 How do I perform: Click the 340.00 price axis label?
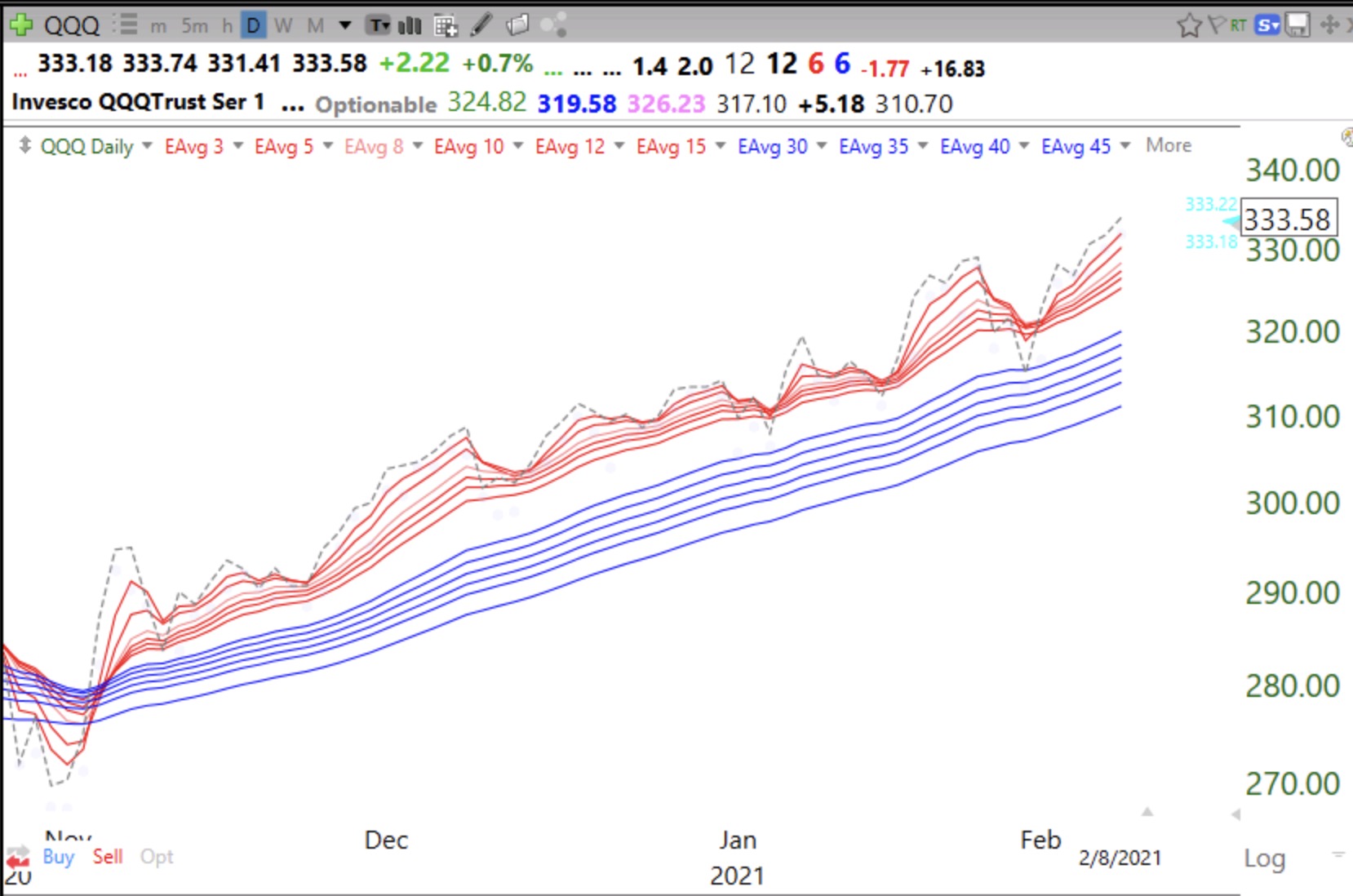click(x=1293, y=171)
